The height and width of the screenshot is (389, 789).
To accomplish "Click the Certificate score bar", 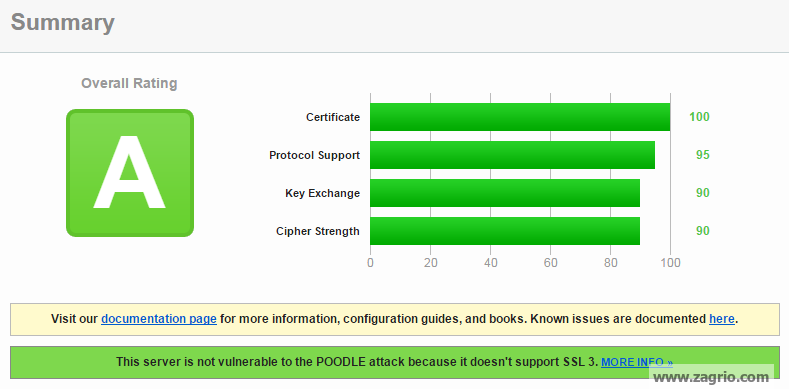I will tap(520, 117).
